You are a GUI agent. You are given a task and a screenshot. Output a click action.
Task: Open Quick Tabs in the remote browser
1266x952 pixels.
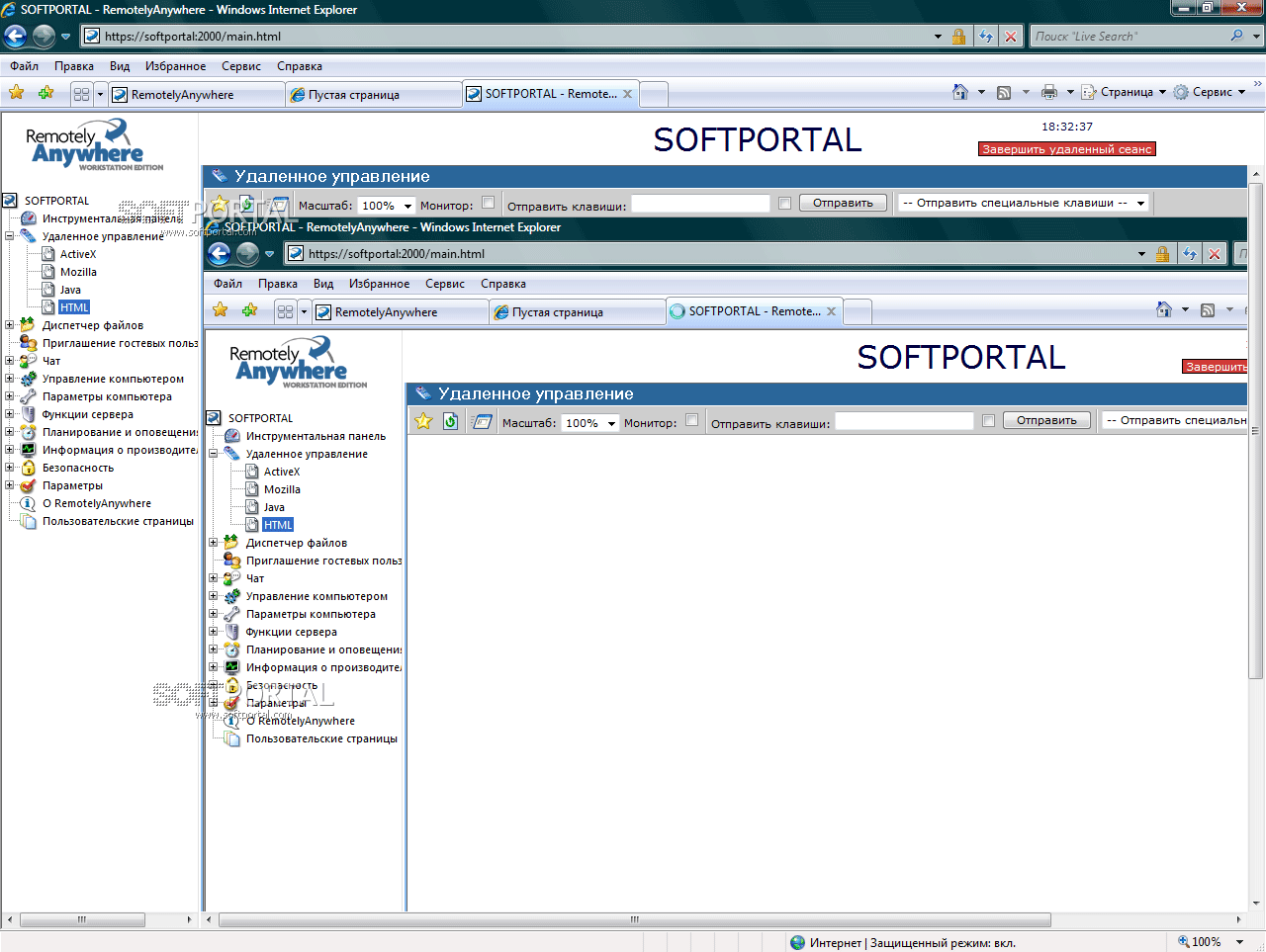pos(285,311)
